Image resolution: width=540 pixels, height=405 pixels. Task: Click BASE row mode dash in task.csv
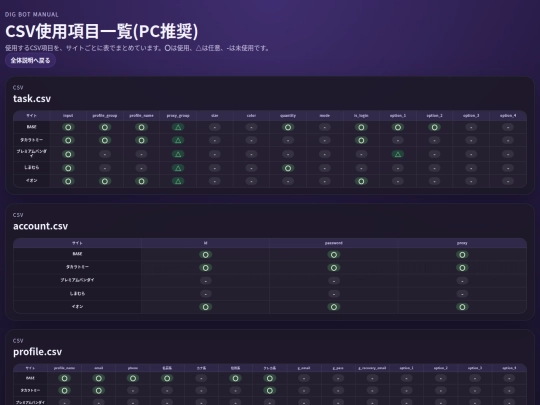[x=325, y=127]
